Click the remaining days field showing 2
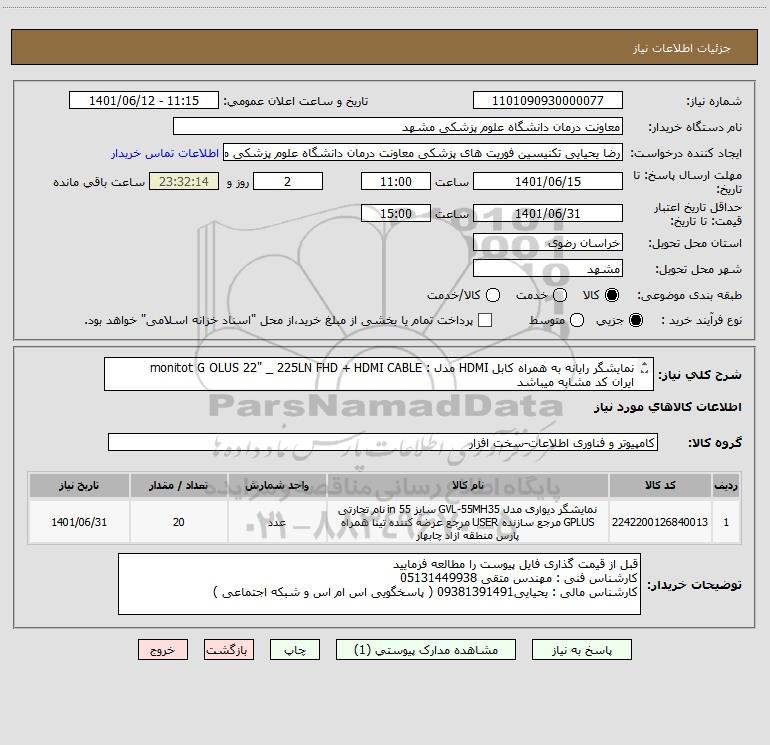This screenshot has width=770, height=745. pyautogui.click(x=288, y=182)
